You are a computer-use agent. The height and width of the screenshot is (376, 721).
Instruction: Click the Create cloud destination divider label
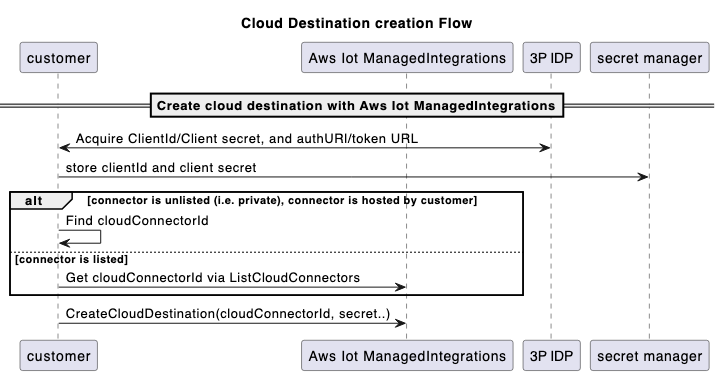357,106
